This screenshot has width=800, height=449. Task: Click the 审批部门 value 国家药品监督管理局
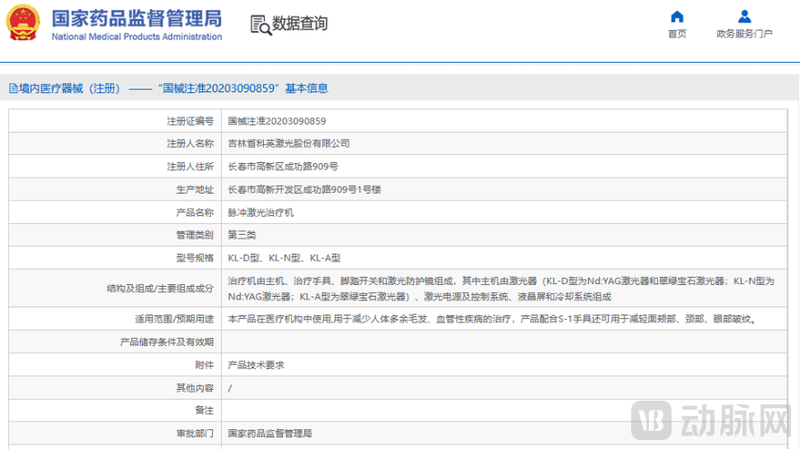coord(270,434)
